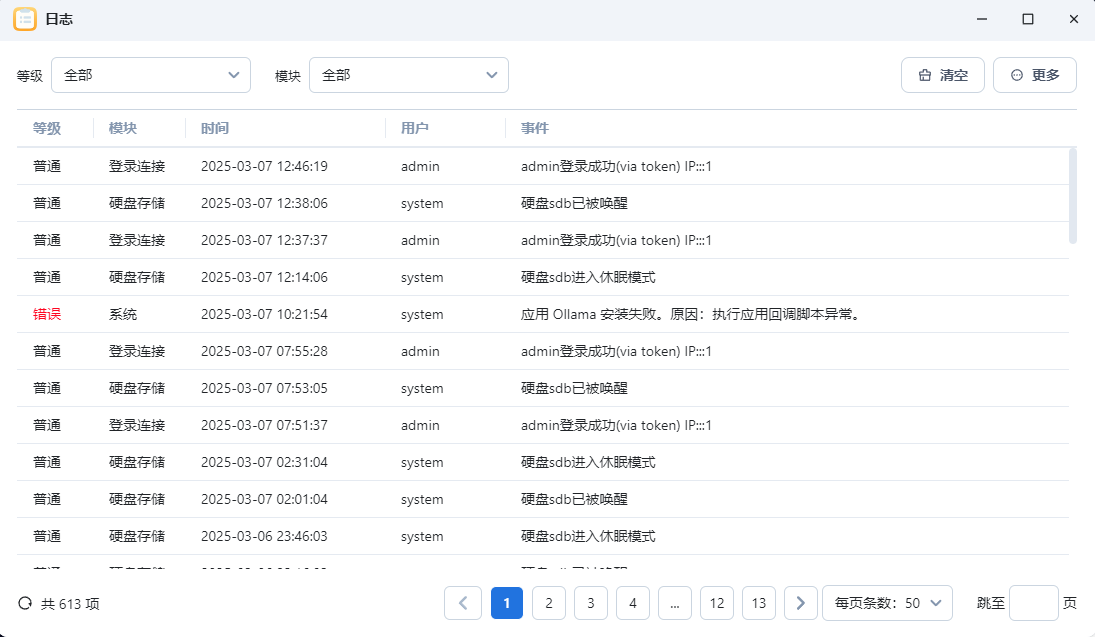
Task: Go to next page with right arrow
Action: pyautogui.click(x=800, y=603)
